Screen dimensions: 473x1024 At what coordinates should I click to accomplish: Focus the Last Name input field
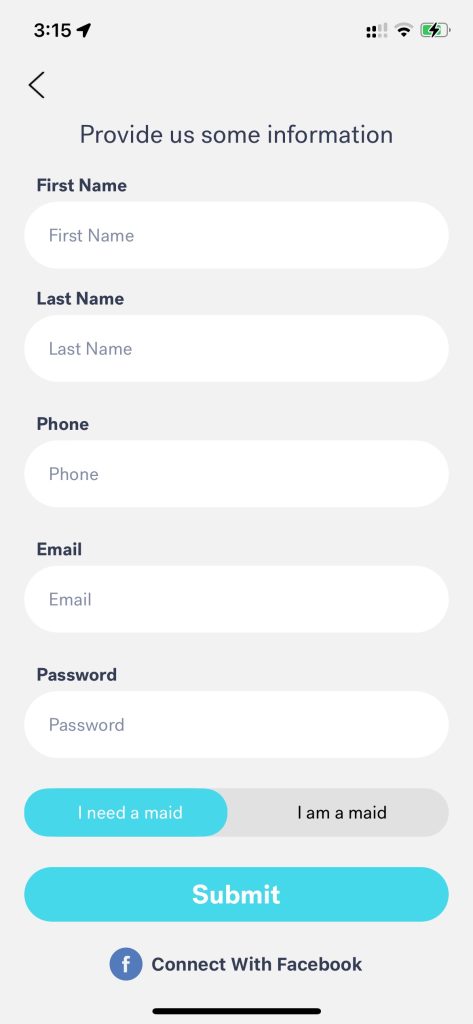point(236,349)
